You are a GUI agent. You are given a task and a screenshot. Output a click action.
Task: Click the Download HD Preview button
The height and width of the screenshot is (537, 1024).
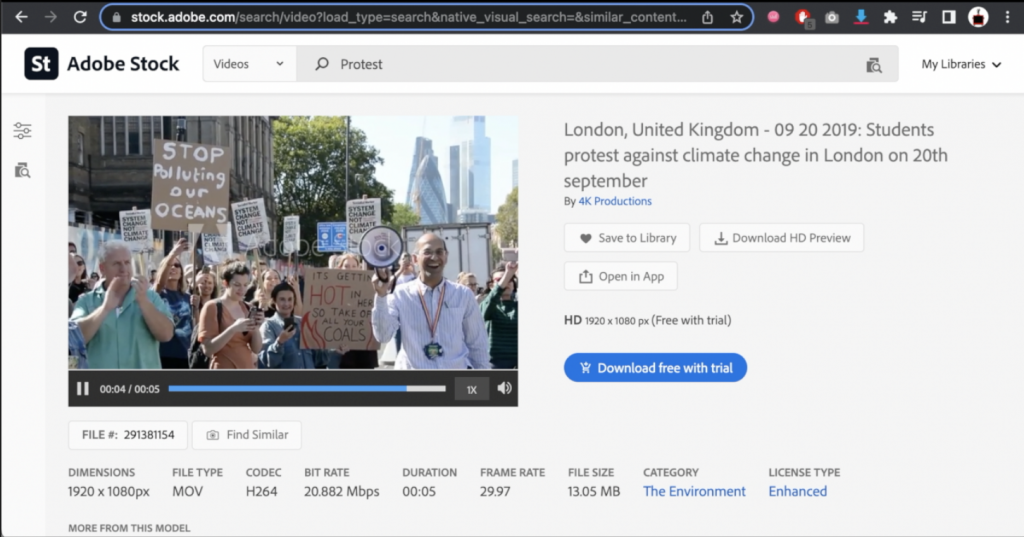coord(781,238)
